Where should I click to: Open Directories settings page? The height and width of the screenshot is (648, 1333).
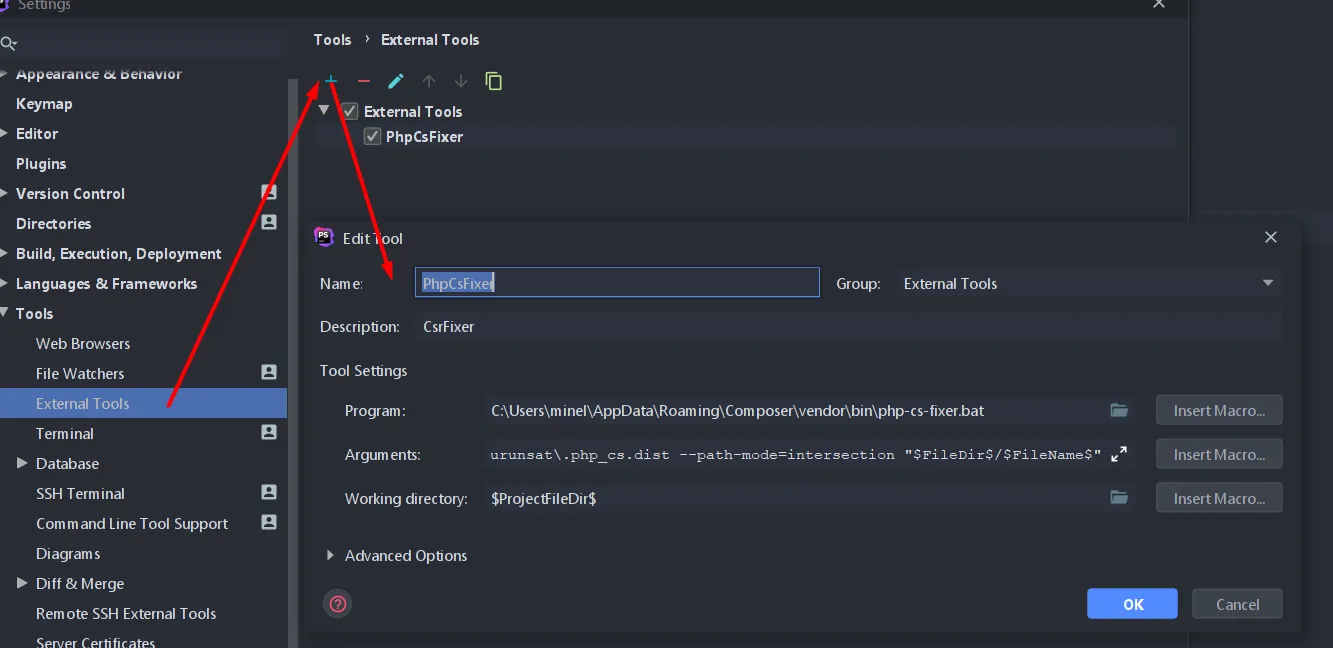point(53,223)
